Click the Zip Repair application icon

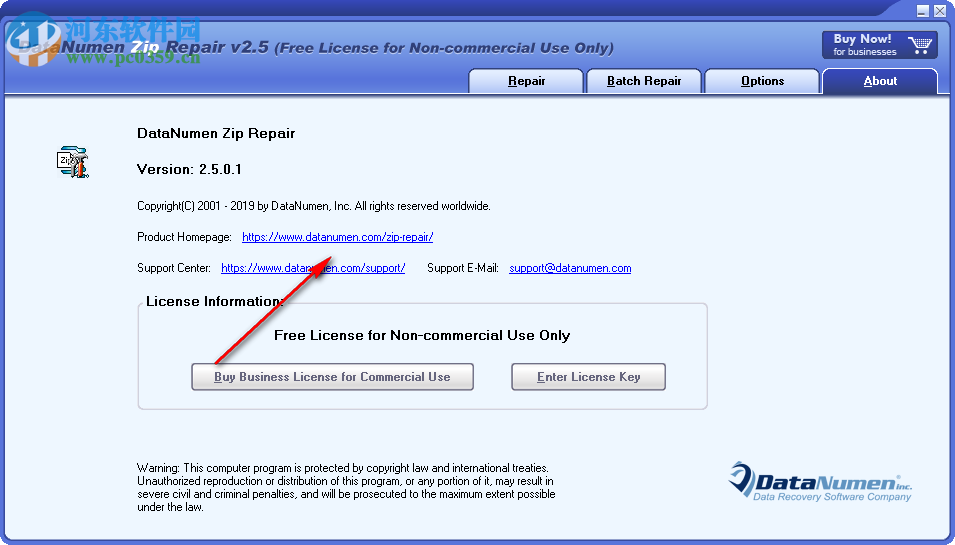pyautogui.click(x=73, y=162)
